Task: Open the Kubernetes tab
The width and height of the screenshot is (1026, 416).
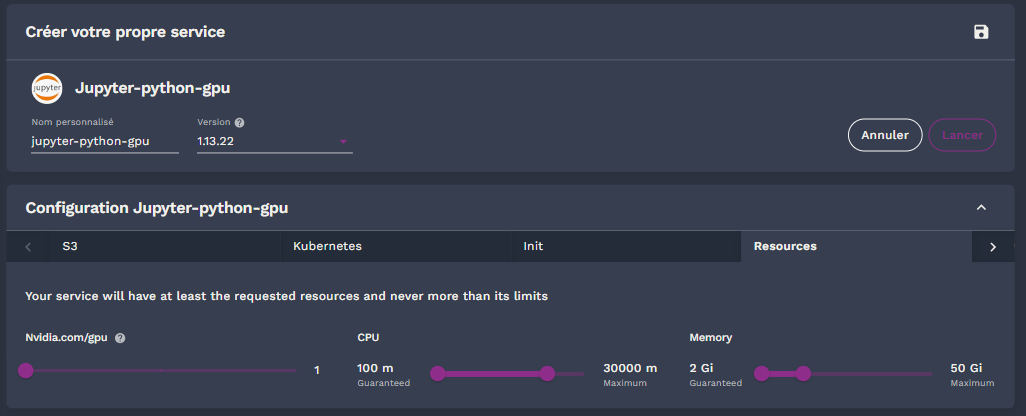Action: pos(327,246)
